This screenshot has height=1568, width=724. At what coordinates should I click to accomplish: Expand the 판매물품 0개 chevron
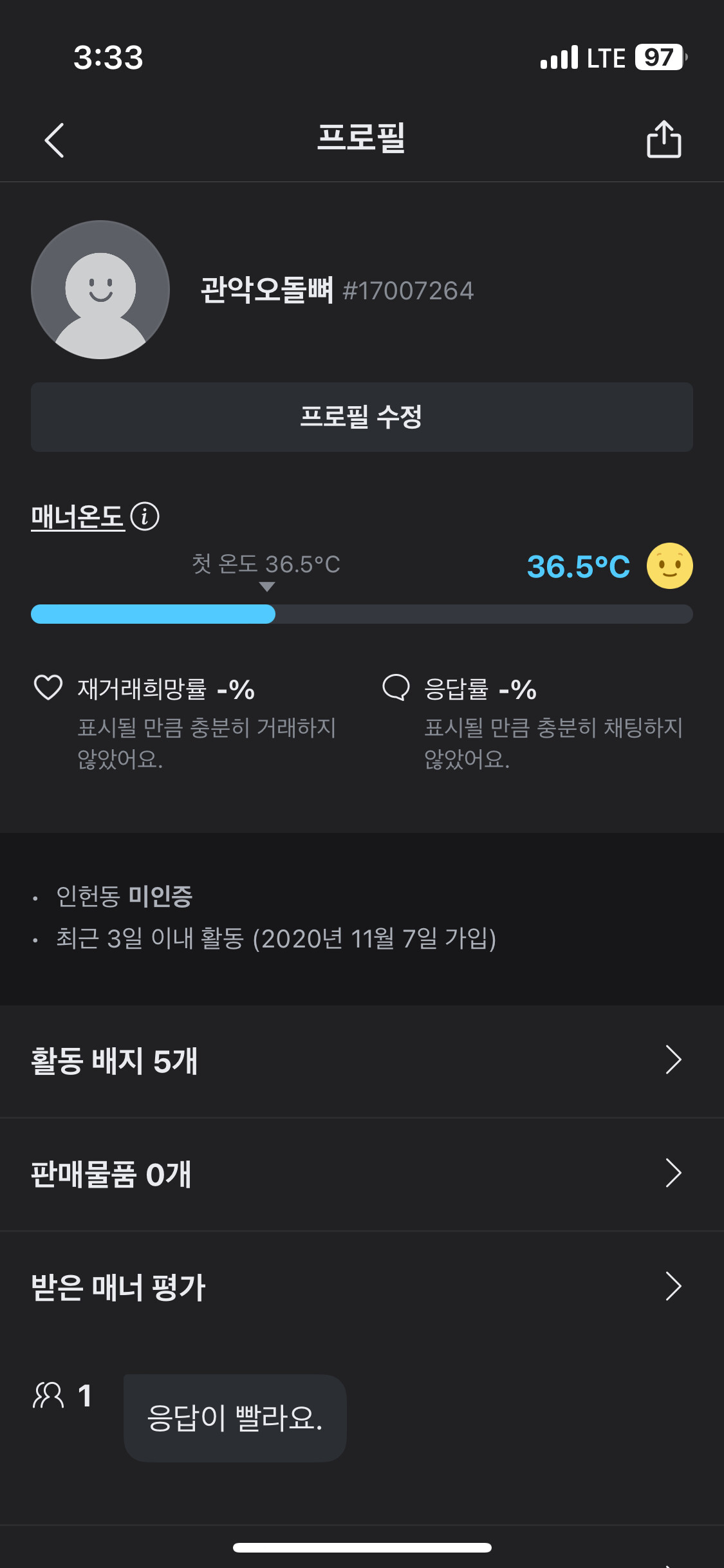coord(673,1173)
